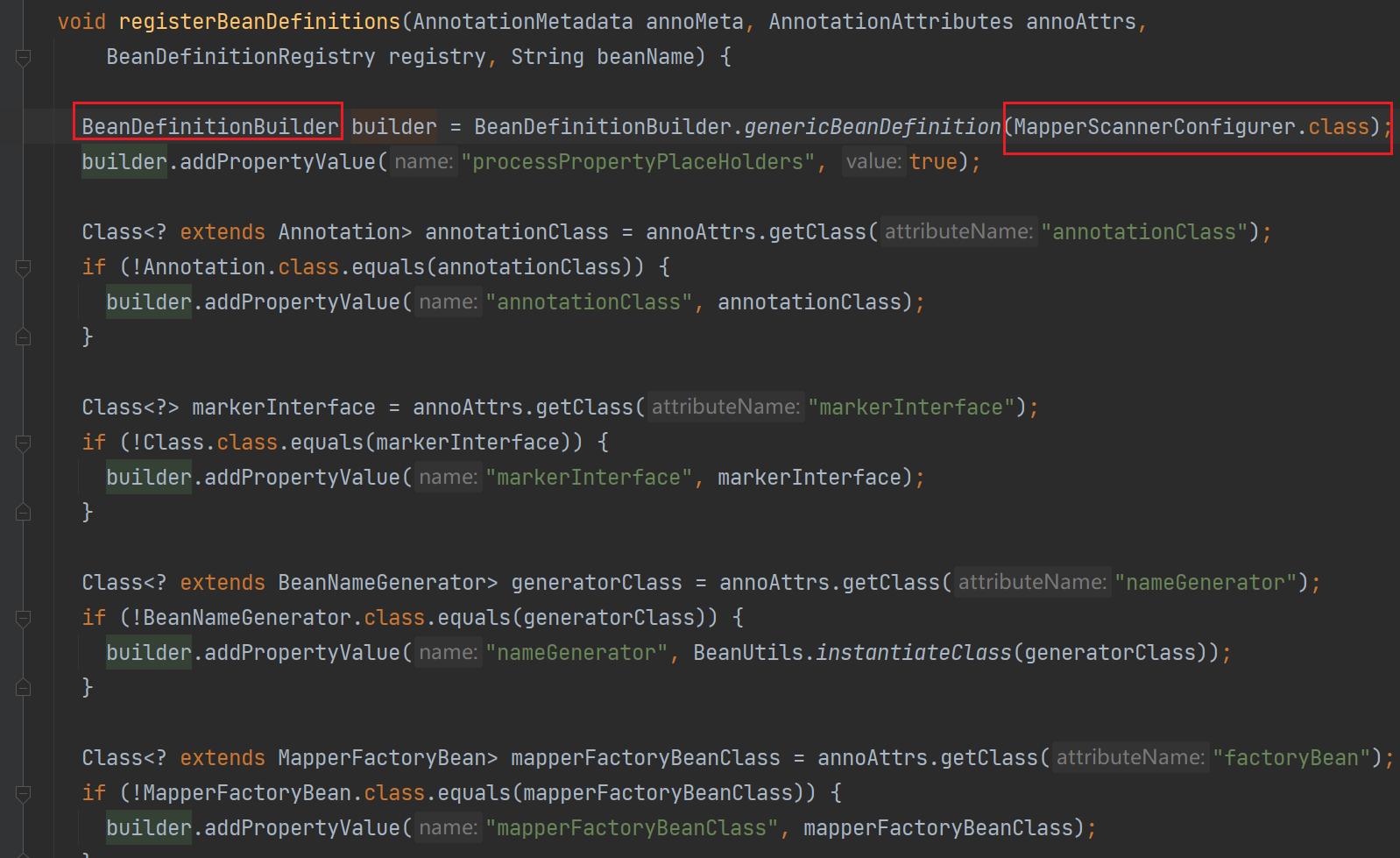Click fold end marker after markerInterface block
1400x858 pixels.
[24, 512]
